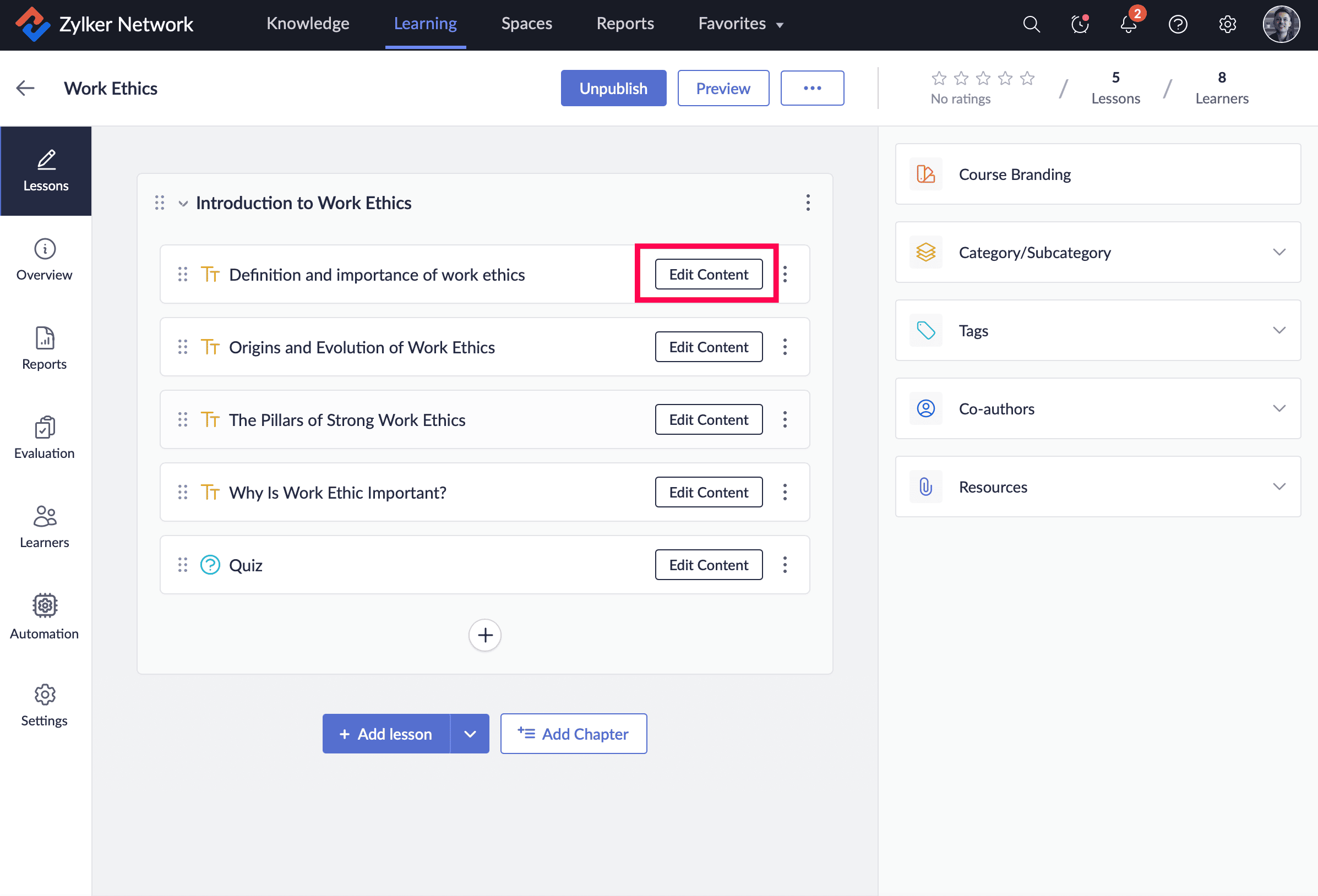Click the Add Chapter button
This screenshot has height=896, width=1318.
pyautogui.click(x=573, y=734)
